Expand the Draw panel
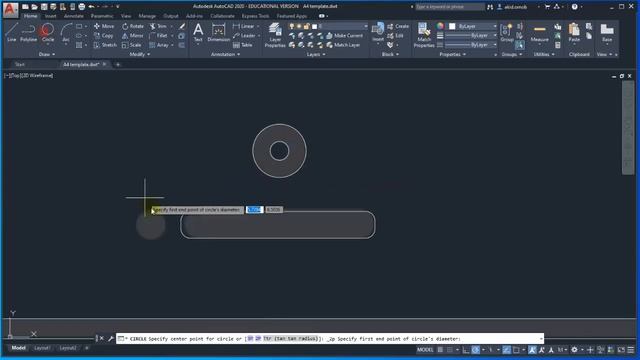640x360 pixels. tap(47, 54)
